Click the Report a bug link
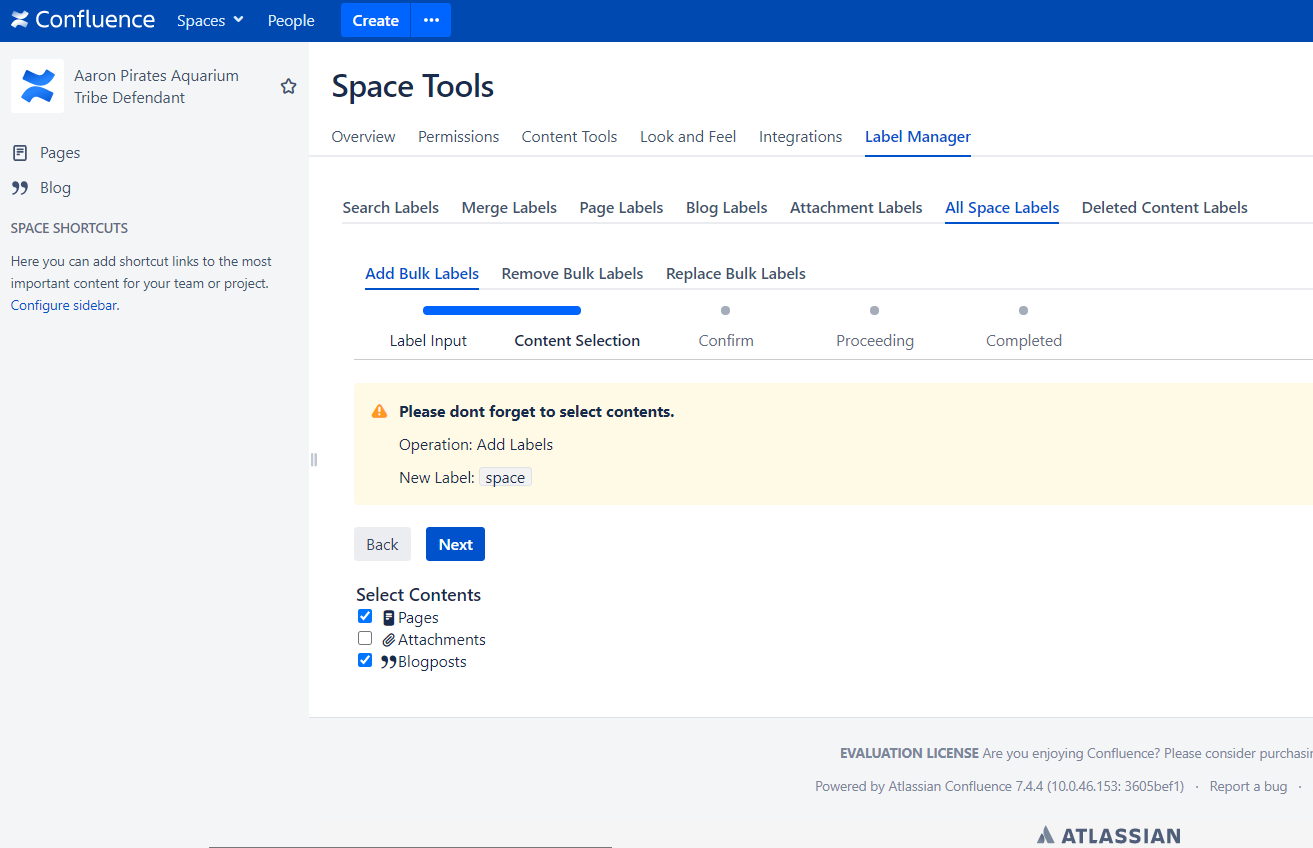This screenshot has width=1313, height=848. point(1248,787)
